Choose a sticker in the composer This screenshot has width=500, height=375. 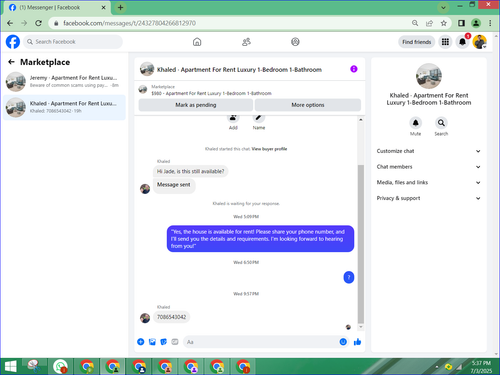pyautogui.click(x=163, y=342)
